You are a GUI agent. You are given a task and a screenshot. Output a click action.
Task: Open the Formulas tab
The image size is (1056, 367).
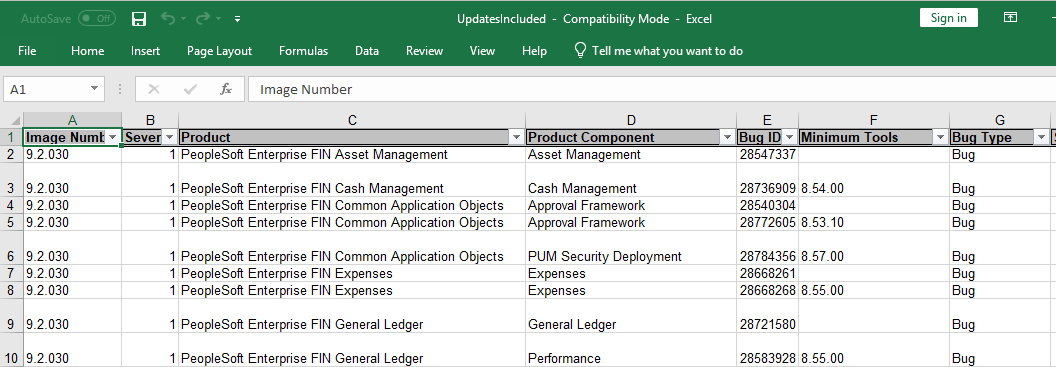point(304,51)
